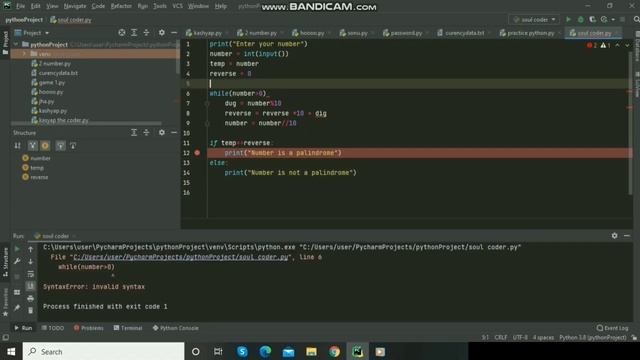Open Windows Start menu
The height and width of the screenshot is (360, 640).
(11, 351)
